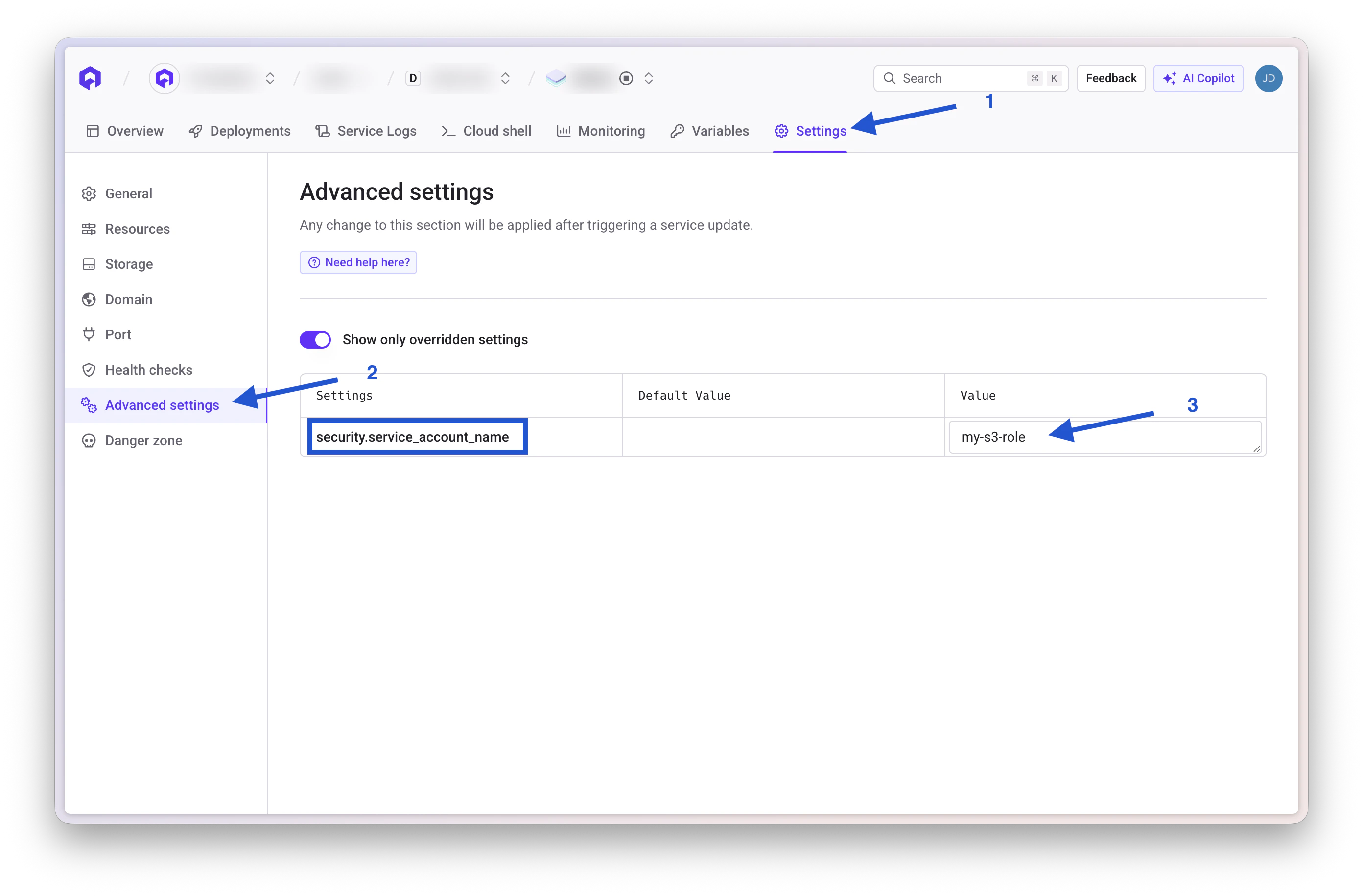This screenshot has width=1363, height=896.
Task: Click the Monitoring chart icon
Action: click(x=564, y=131)
